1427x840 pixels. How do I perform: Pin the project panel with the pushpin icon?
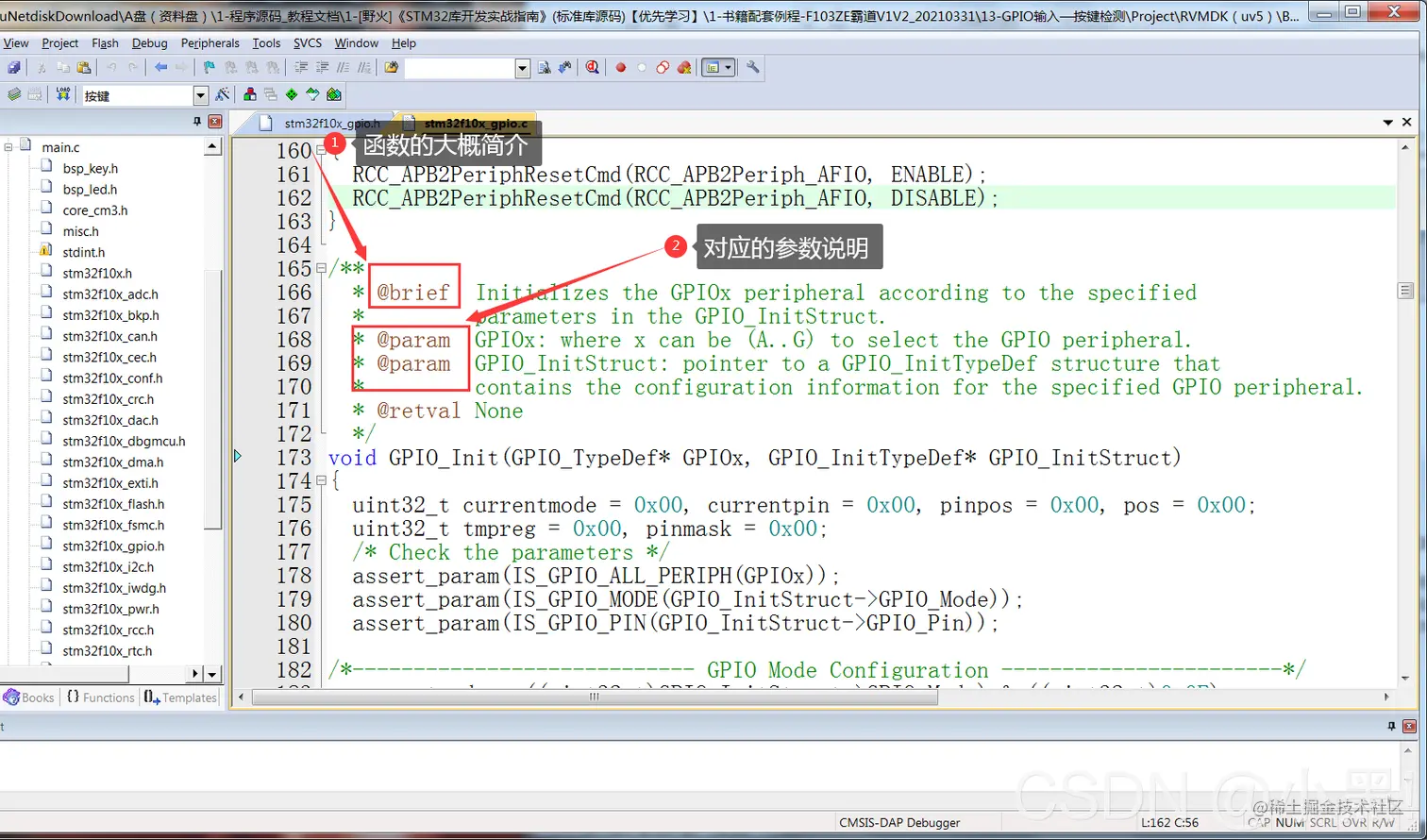[x=197, y=122]
